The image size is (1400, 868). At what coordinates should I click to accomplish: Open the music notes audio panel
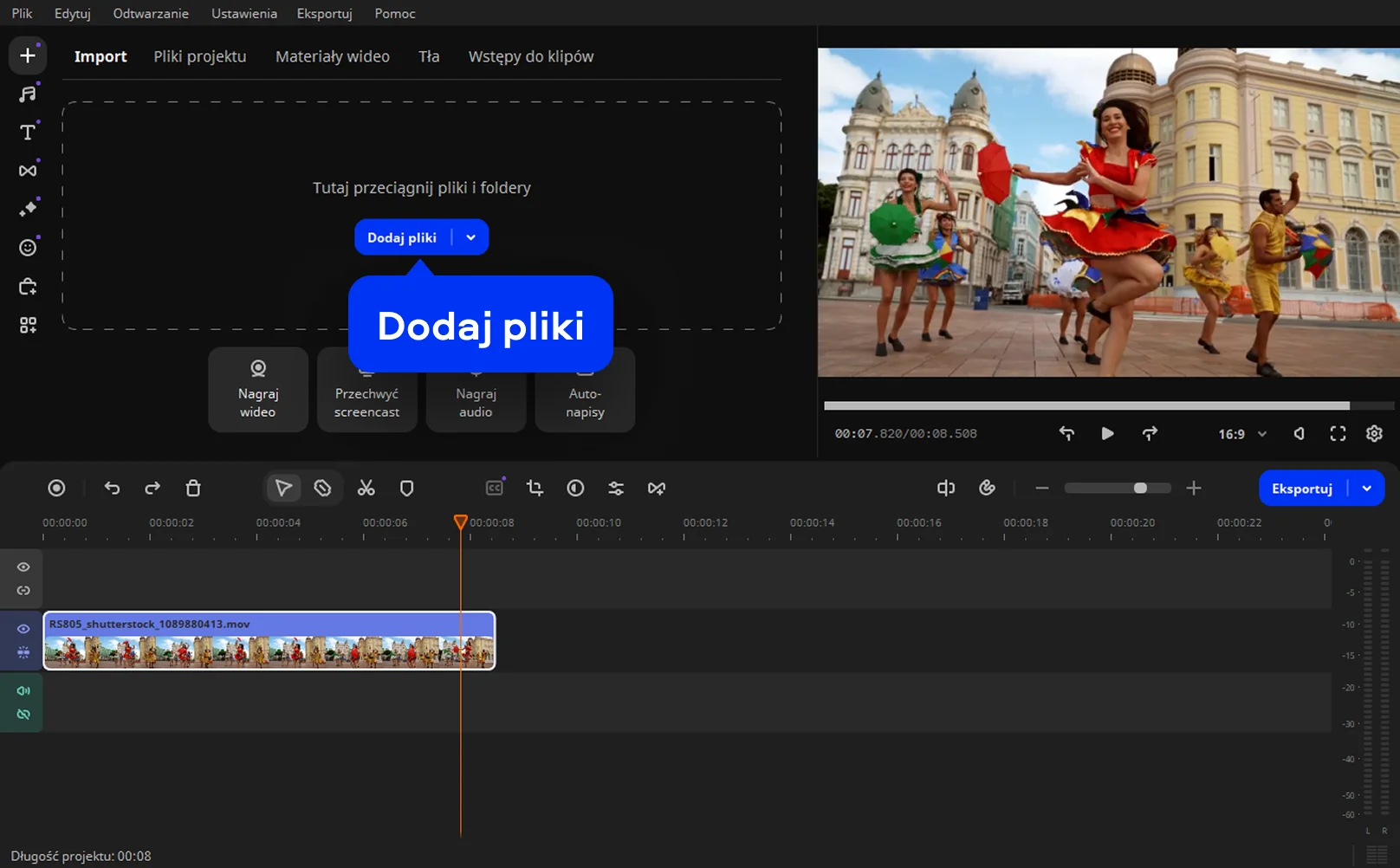pos(28,94)
